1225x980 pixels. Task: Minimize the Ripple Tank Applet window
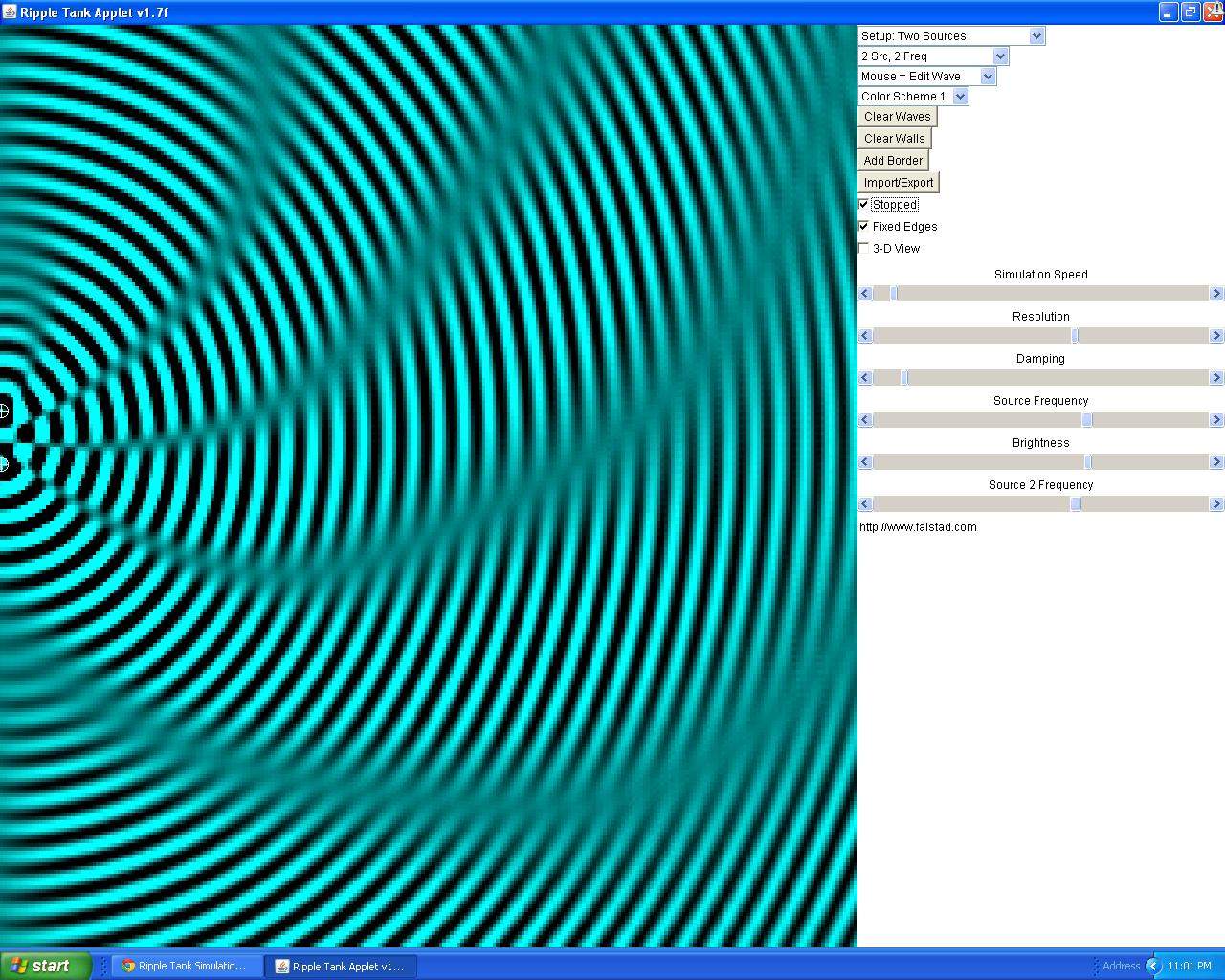(x=1169, y=12)
